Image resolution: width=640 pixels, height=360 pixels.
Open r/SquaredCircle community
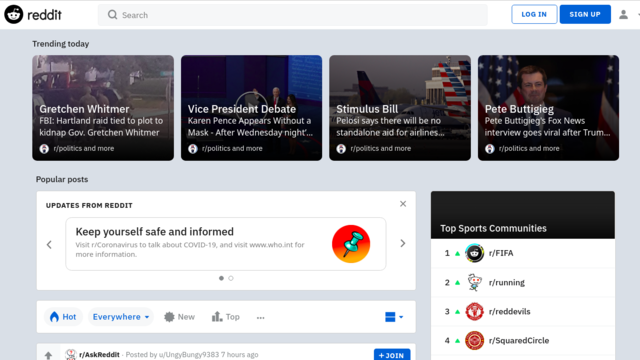coord(519,340)
